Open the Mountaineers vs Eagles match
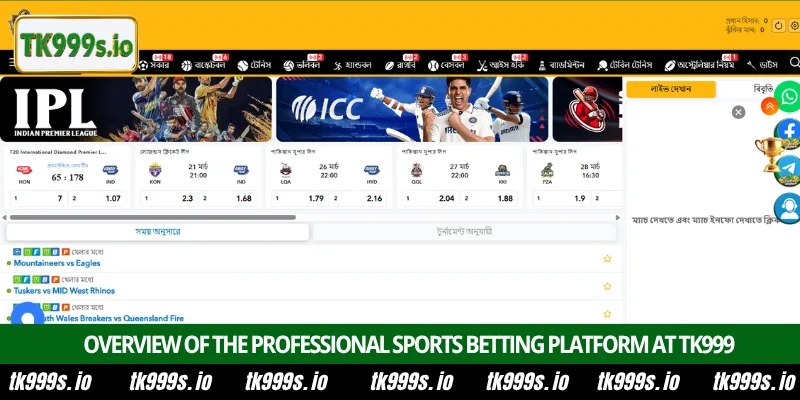 [x=57, y=263]
